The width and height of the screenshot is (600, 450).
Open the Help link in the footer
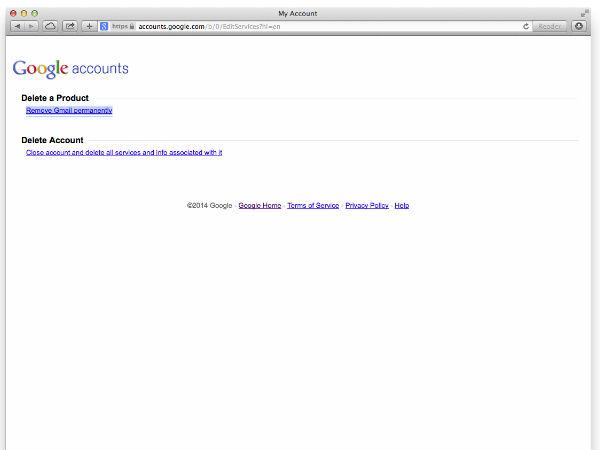point(402,206)
